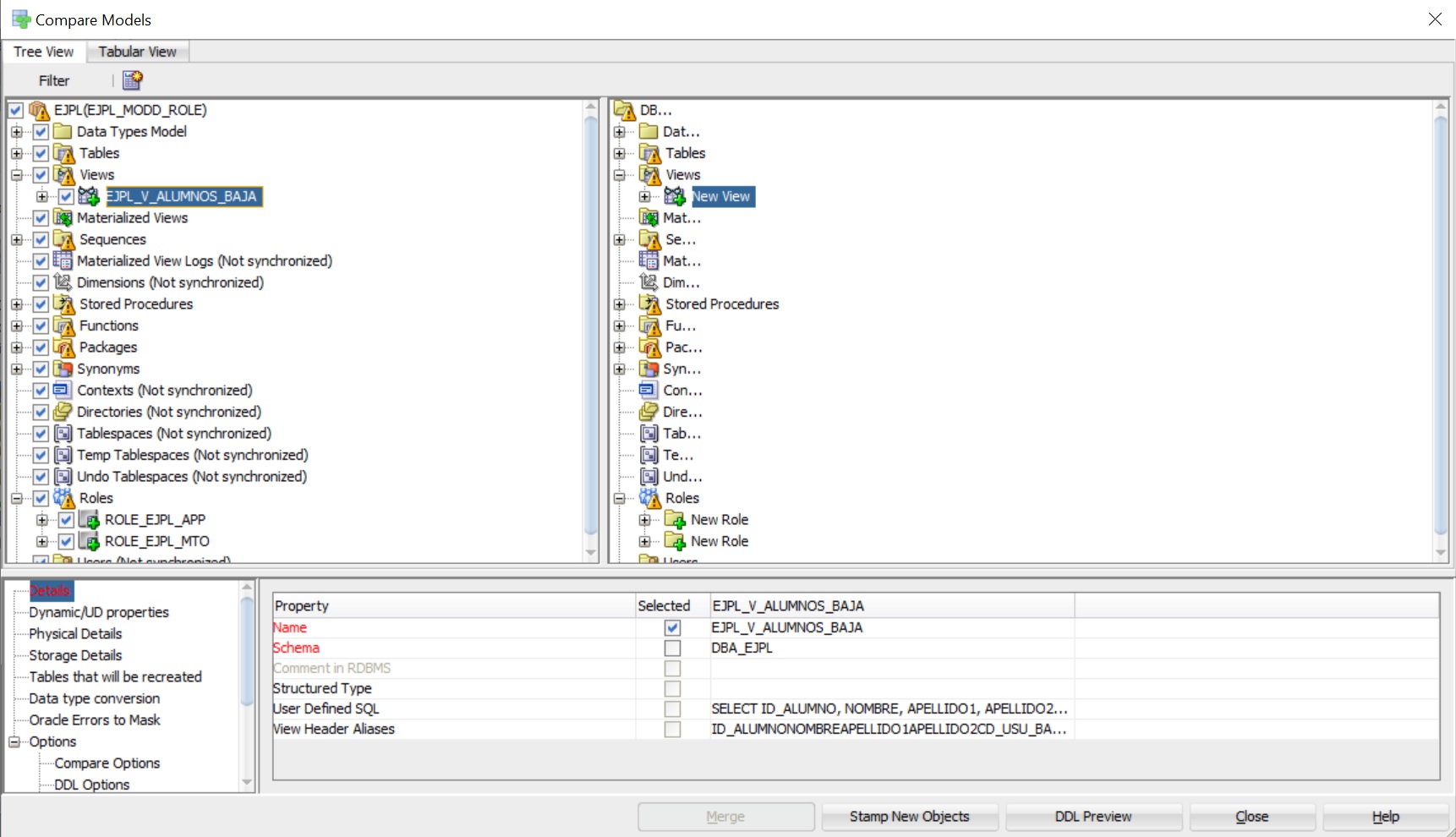Click the New View icon in right tree
Screen dimensions: 1456x837
pos(675,196)
